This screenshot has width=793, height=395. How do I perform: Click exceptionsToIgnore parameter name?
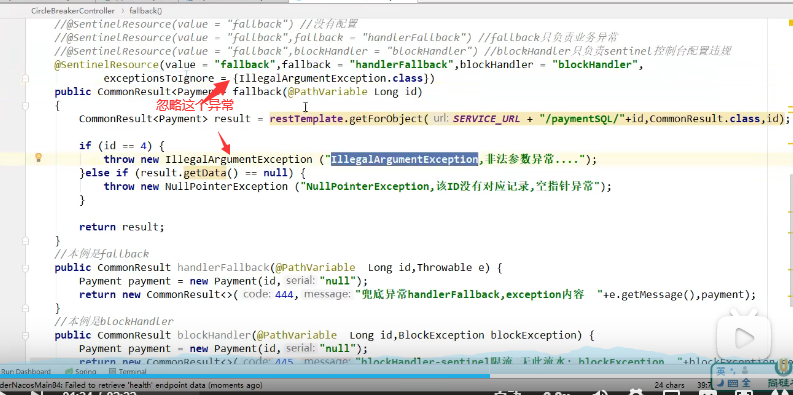coord(158,78)
